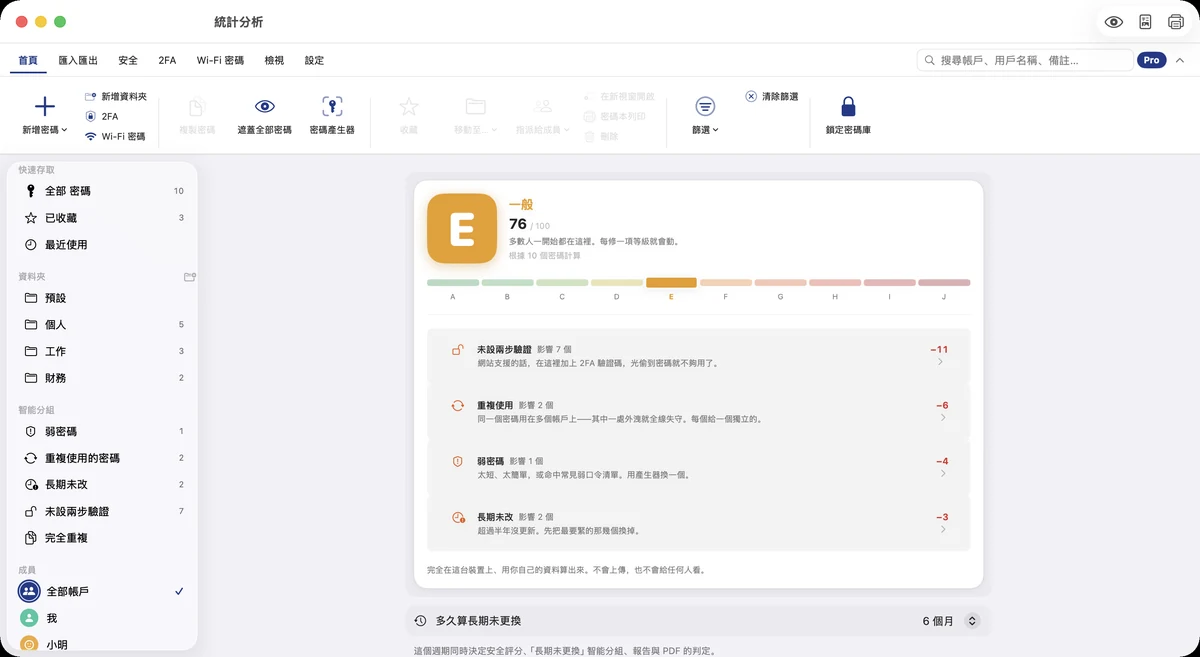Open the 長期未改 issue row chevron
1200x657 pixels.
[942, 530]
